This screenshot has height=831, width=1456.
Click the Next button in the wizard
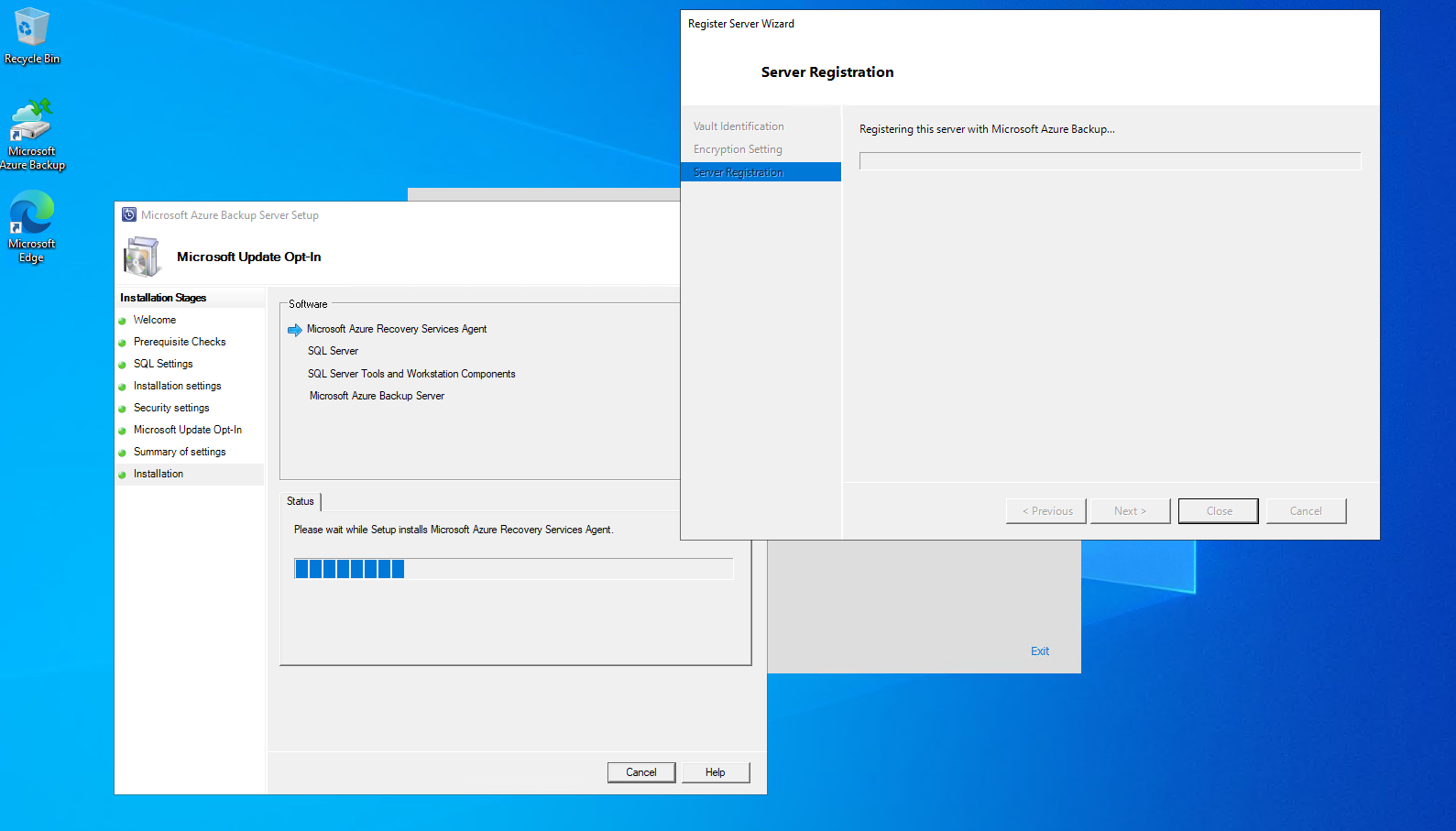coord(1130,511)
